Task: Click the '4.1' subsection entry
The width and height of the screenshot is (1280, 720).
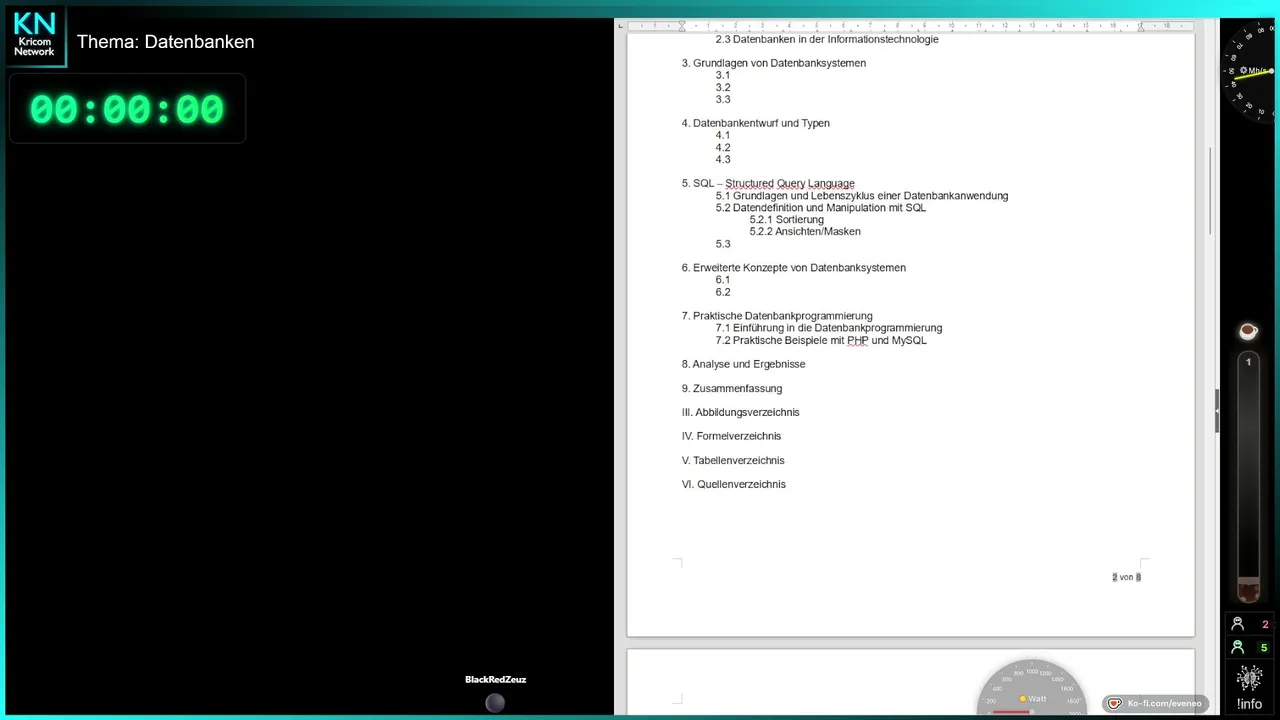Action: [723, 135]
